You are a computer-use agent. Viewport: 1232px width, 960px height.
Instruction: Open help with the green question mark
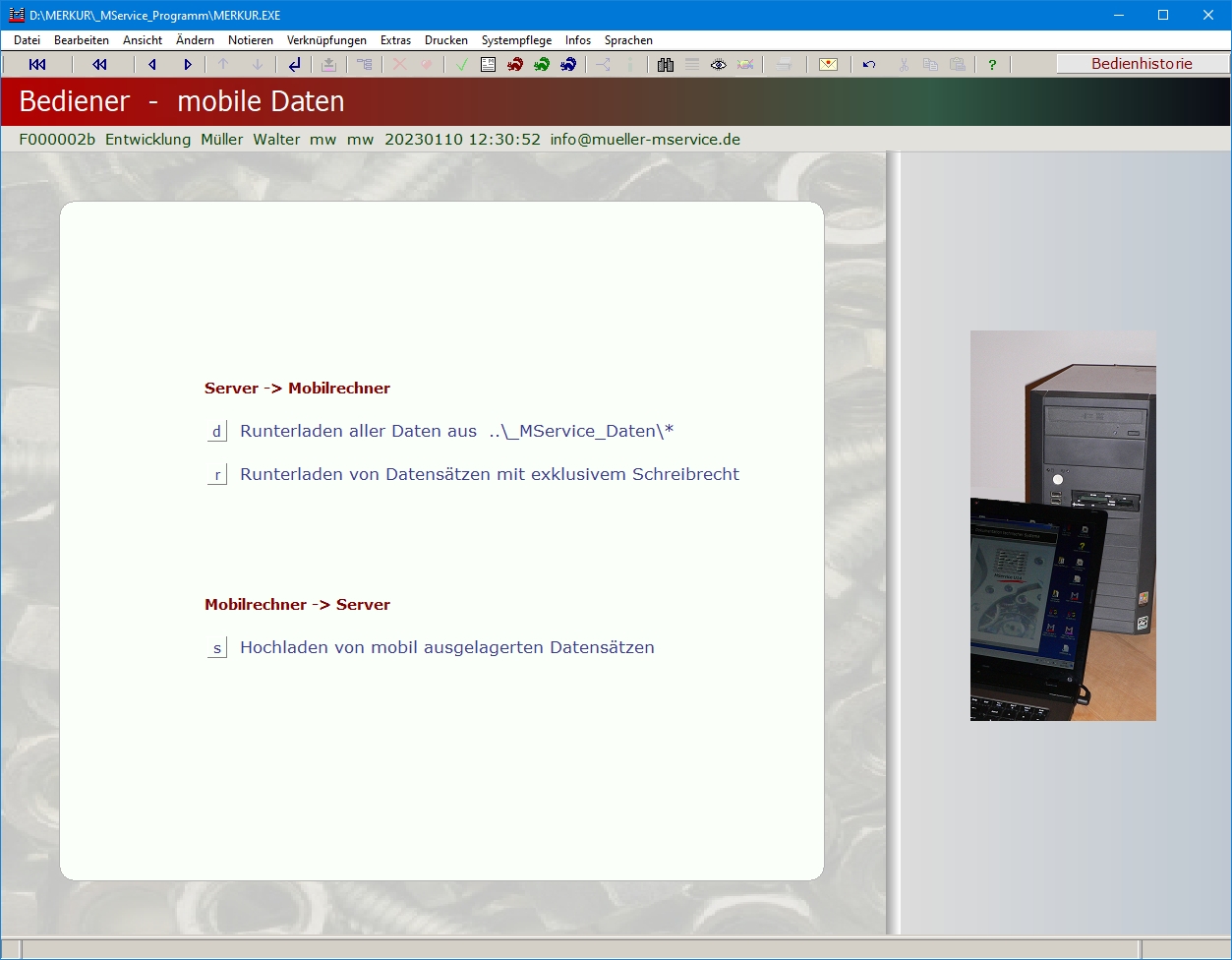pyautogui.click(x=992, y=65)
